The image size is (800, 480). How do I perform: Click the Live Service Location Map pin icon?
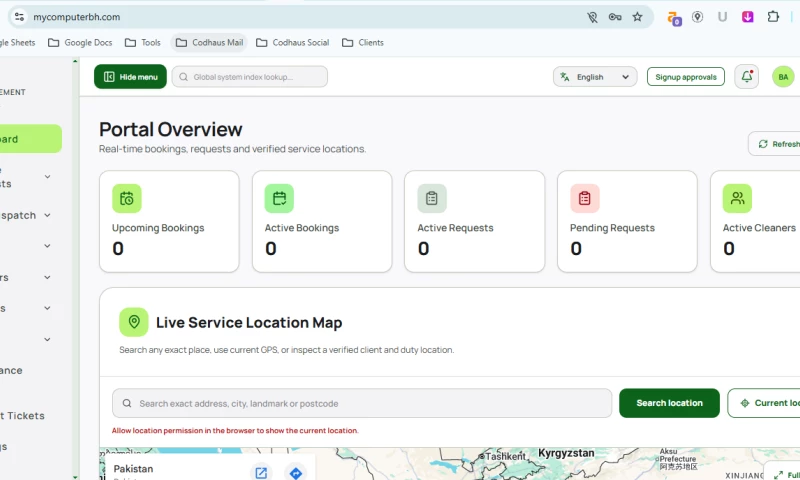tap(134, 322)
